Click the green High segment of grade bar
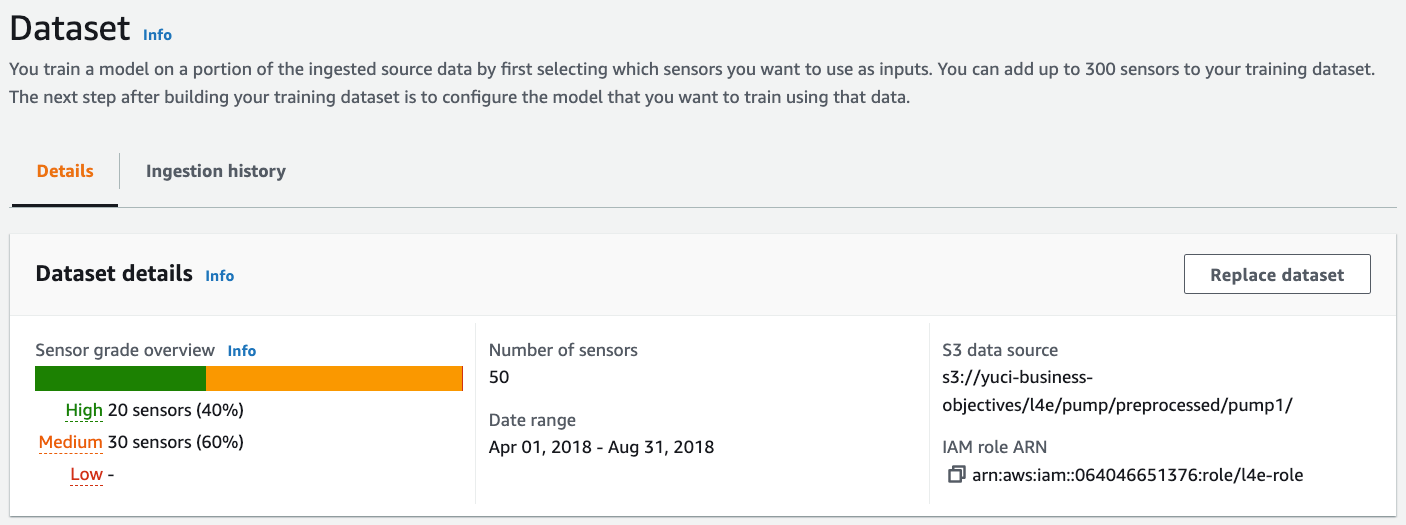This screenshot has width=1406, height=525. click(x=120, y=378)
